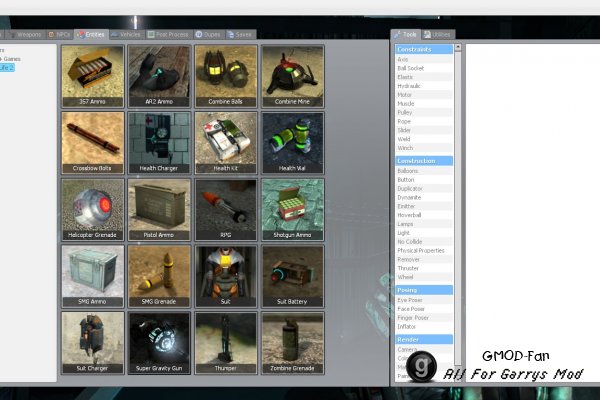Spawn Crossbow Bolts ammo

[93, 143]
